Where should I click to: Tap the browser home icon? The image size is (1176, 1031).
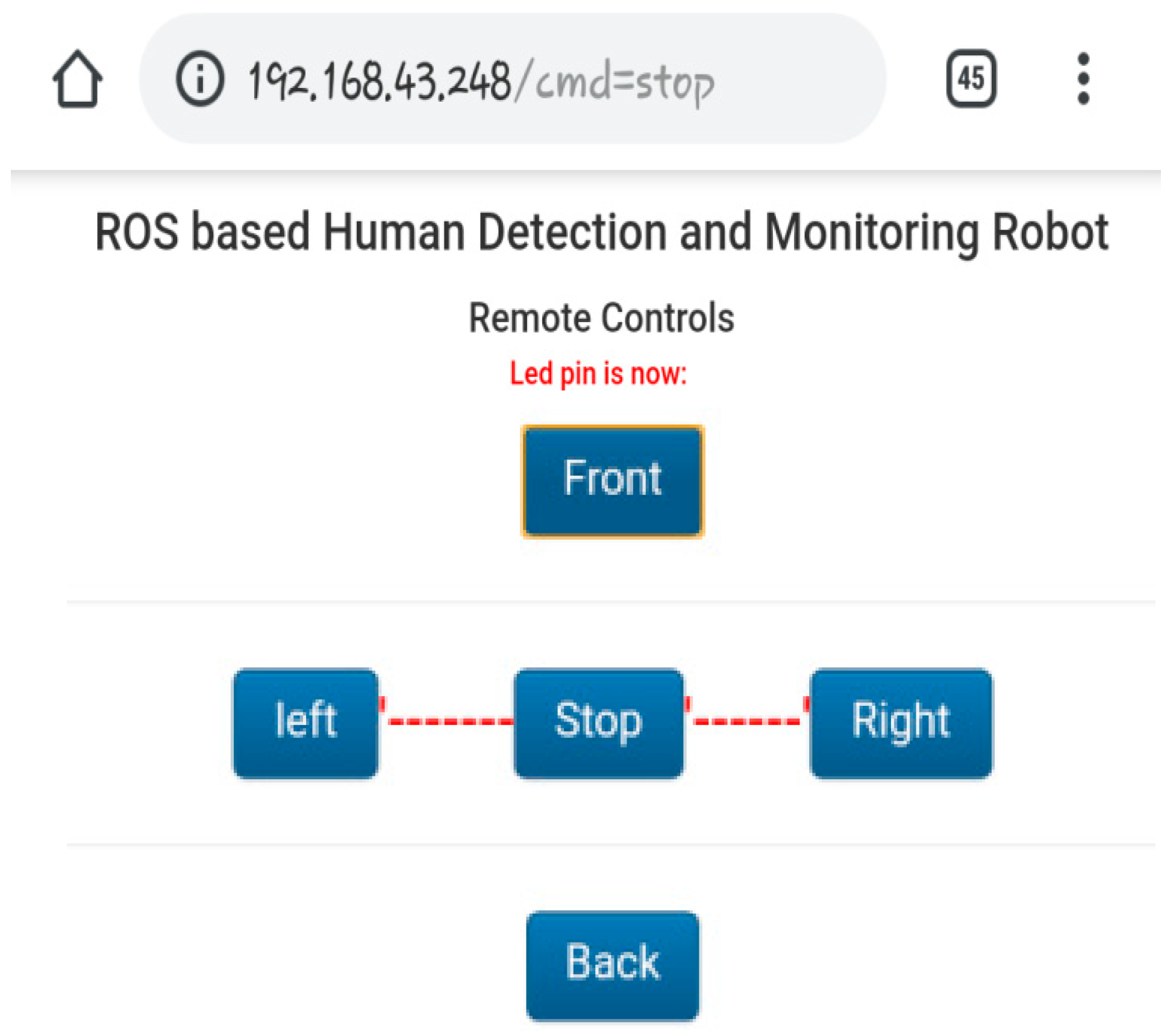click(x=77, y=79)
